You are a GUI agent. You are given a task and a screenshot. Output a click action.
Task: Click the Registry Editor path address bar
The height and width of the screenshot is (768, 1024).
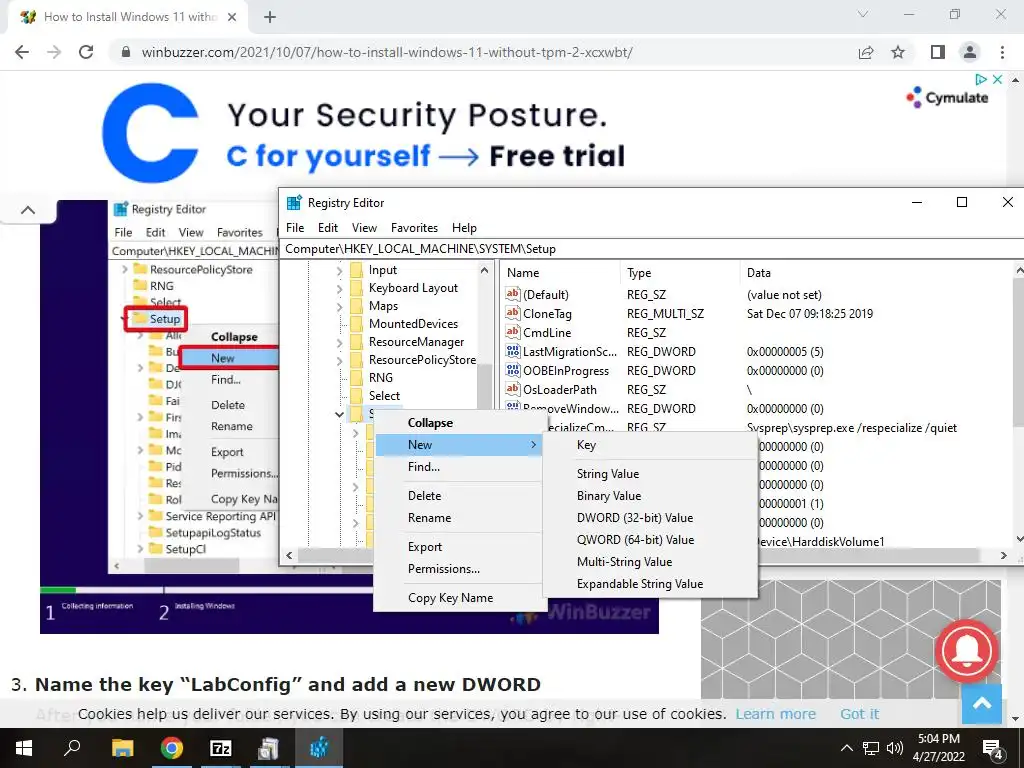pyautogui.click(x=652, y=249)
